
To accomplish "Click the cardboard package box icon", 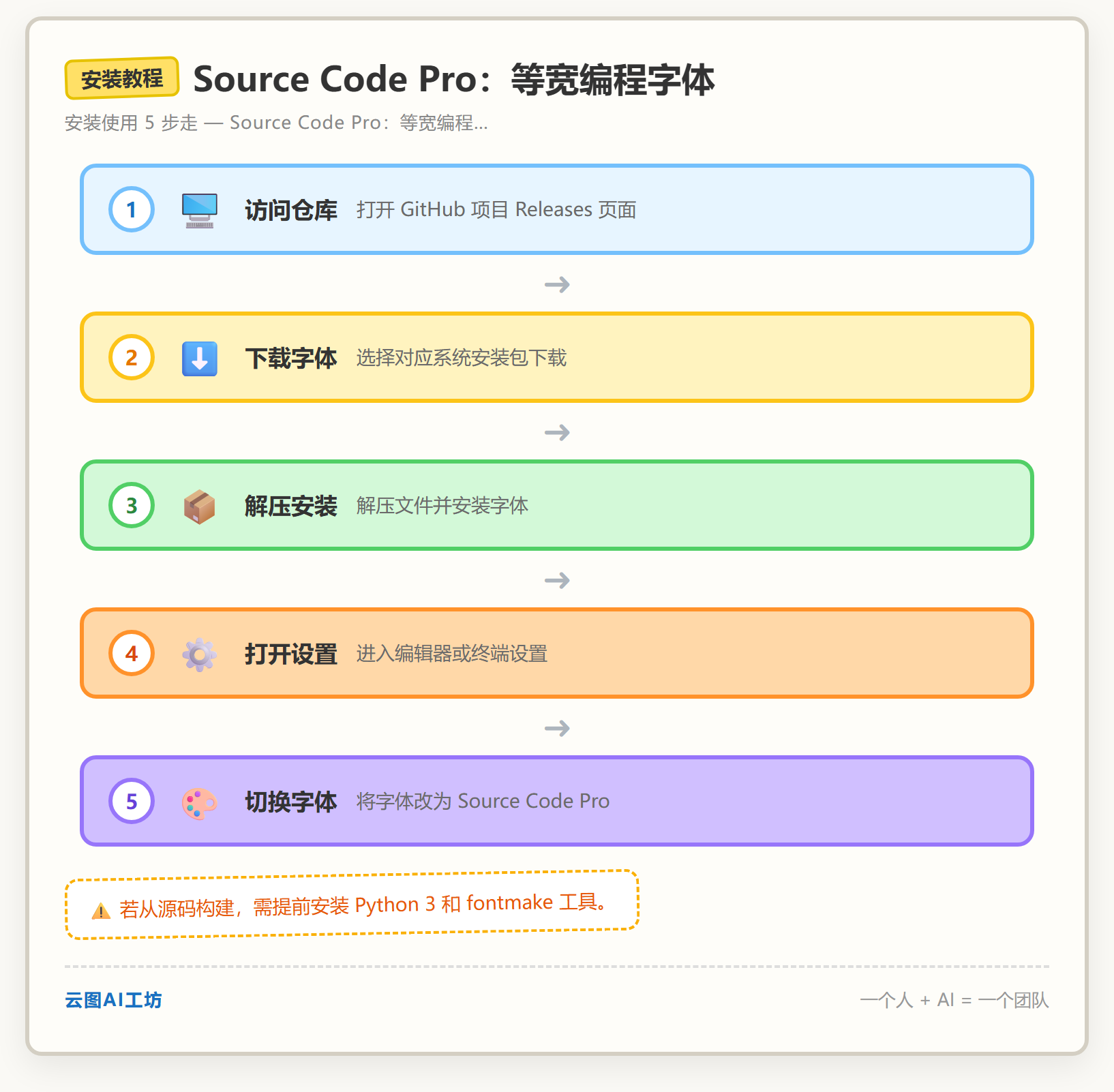I will [199, 506].
